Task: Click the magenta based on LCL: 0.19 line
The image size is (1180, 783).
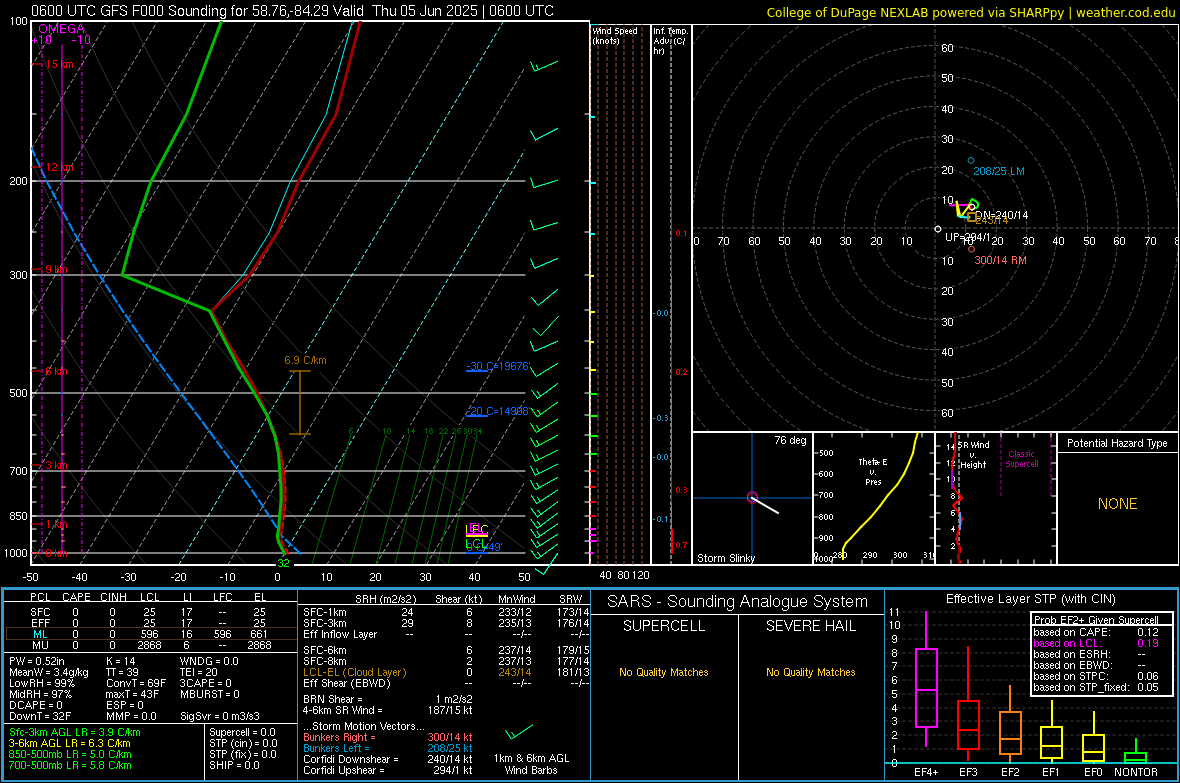Action: pos(1095,643)
